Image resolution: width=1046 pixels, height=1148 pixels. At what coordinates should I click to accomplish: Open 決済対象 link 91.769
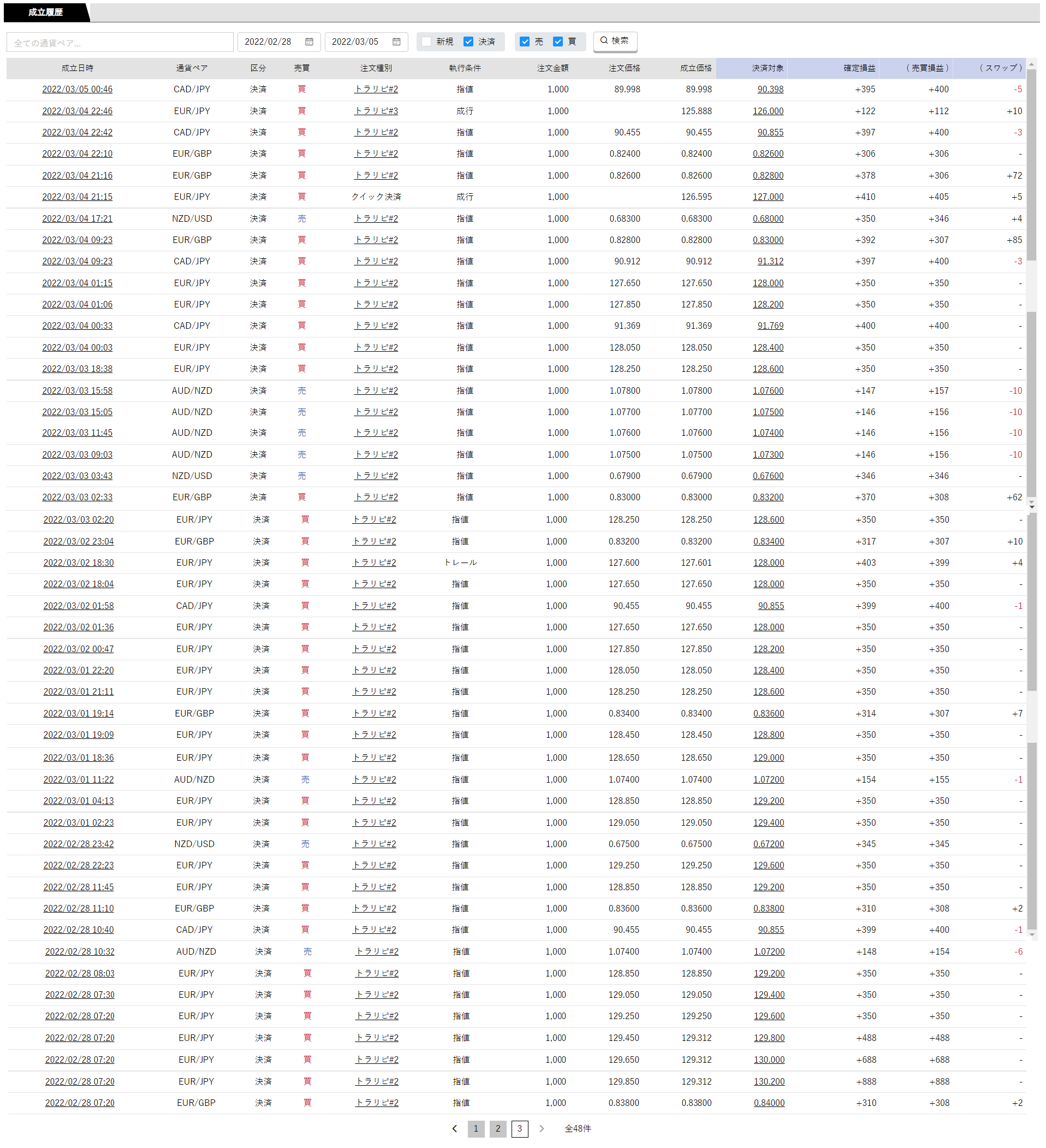click(770, 326)
